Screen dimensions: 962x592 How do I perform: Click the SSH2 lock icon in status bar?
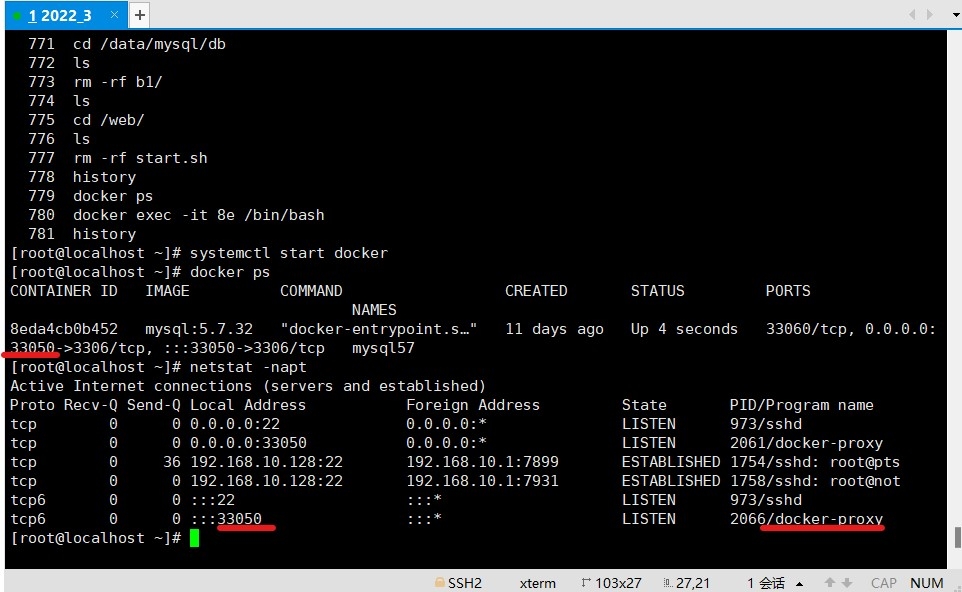(x=439, y=583)
